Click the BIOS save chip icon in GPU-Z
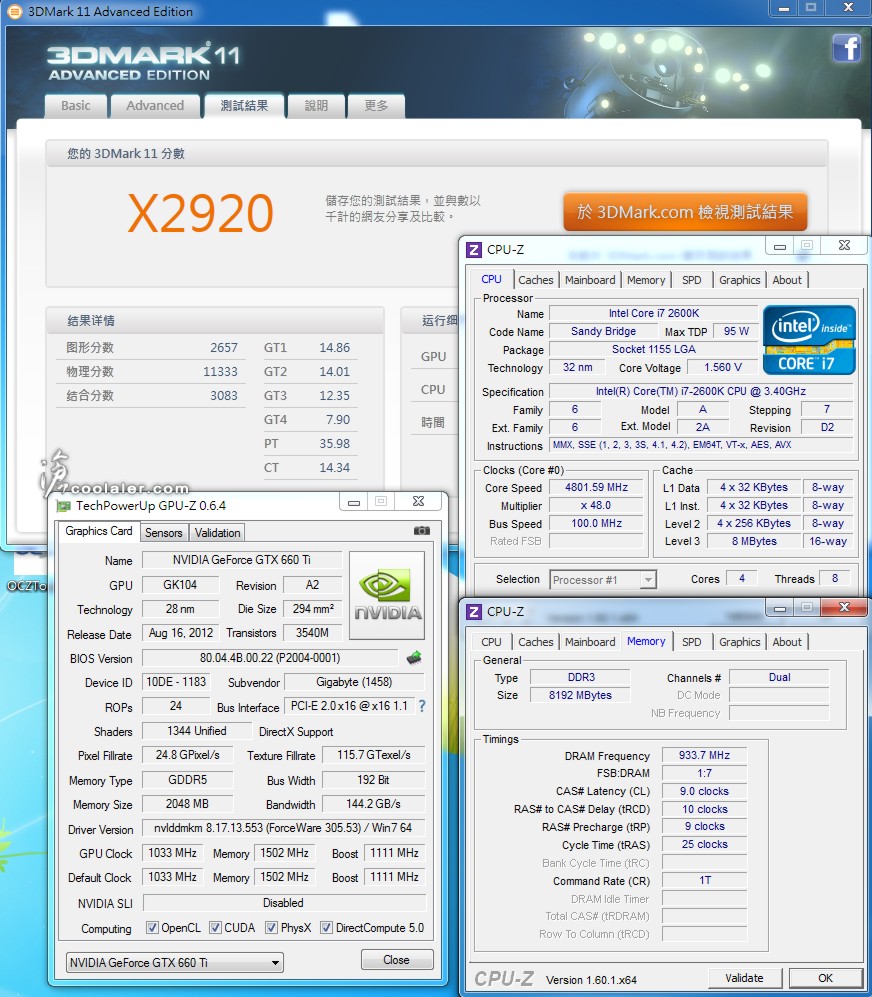 point(414,657)
